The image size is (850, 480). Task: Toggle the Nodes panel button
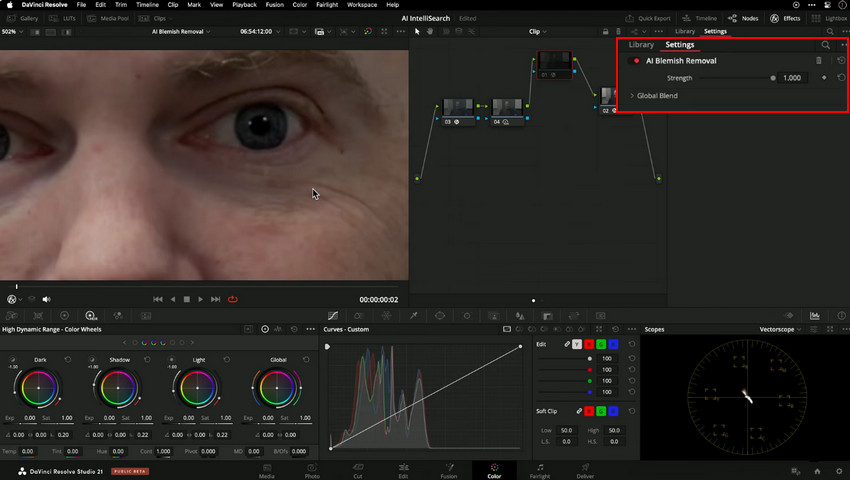click(x=743, y=18)
